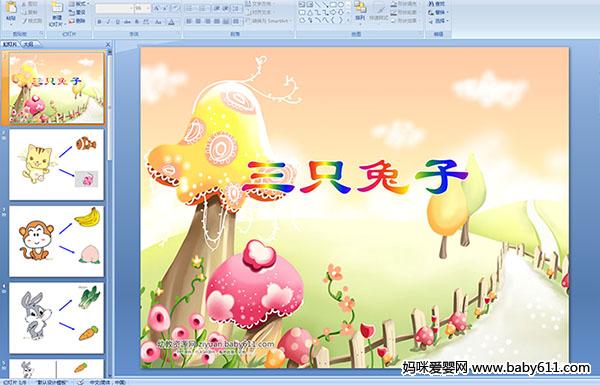Toggle Underline formatting

[x=117, y=22]
